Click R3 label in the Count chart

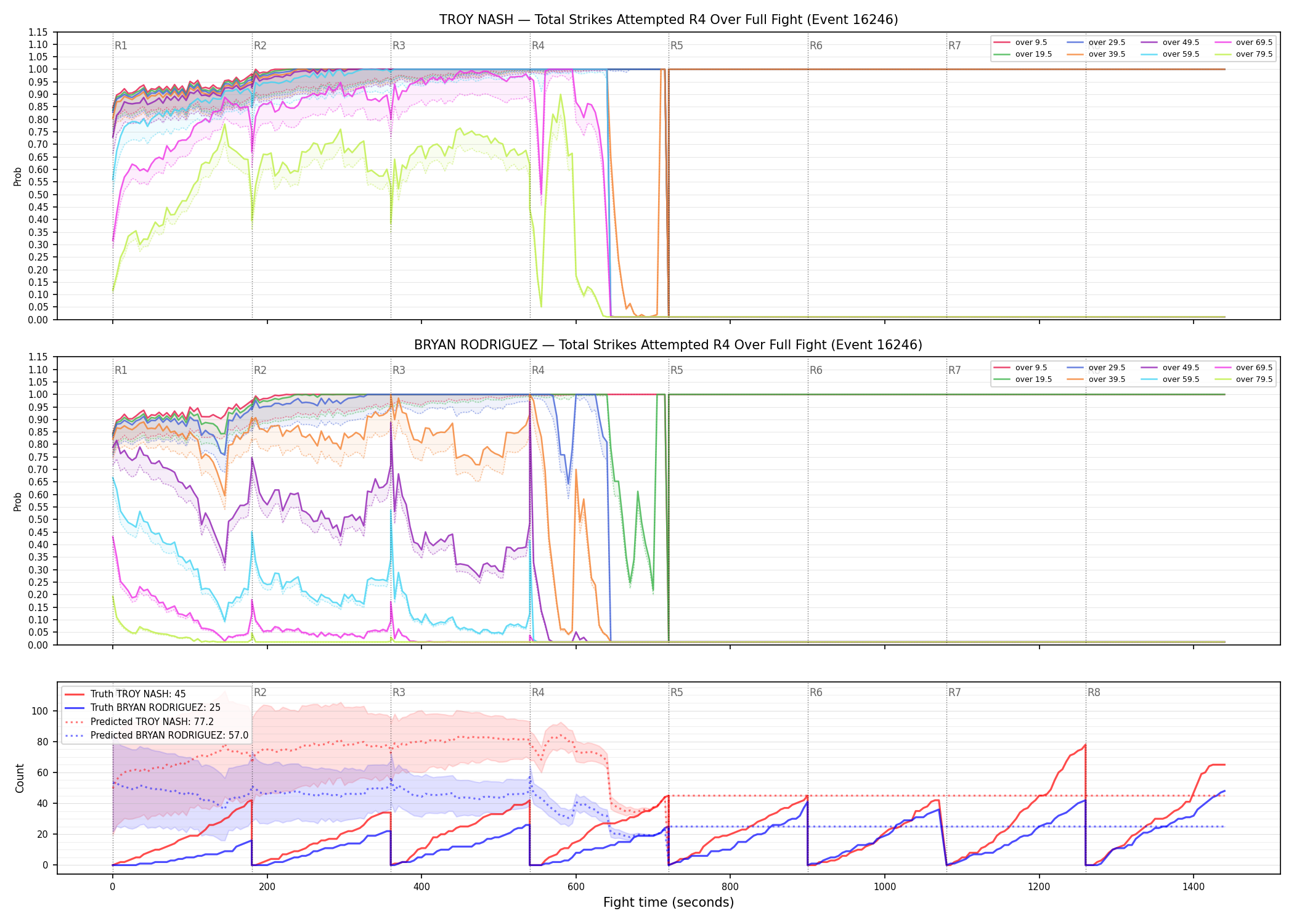coord(399,692)
